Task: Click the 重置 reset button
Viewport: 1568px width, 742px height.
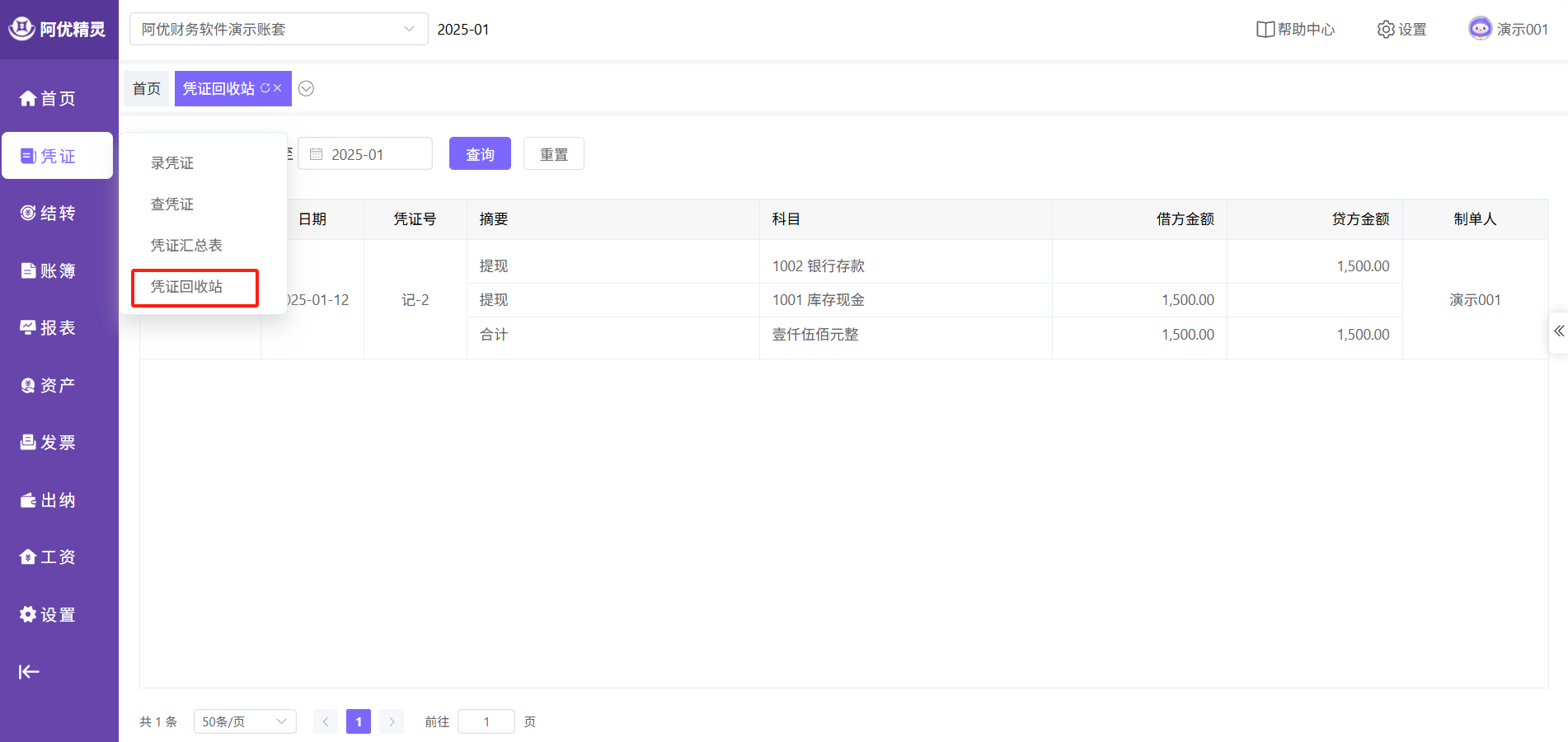Action: pyautogui.click(x=553, y=154)
